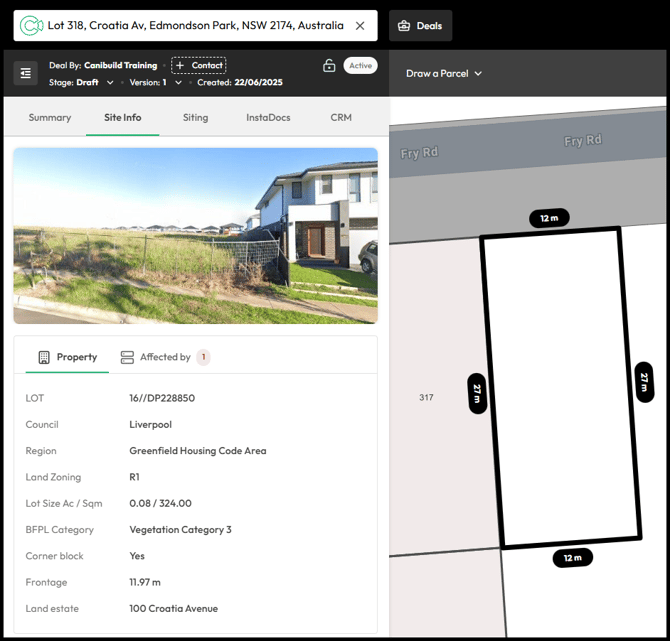Open the Deals button
Screen dimensions: 670x641
coord(420,26)
